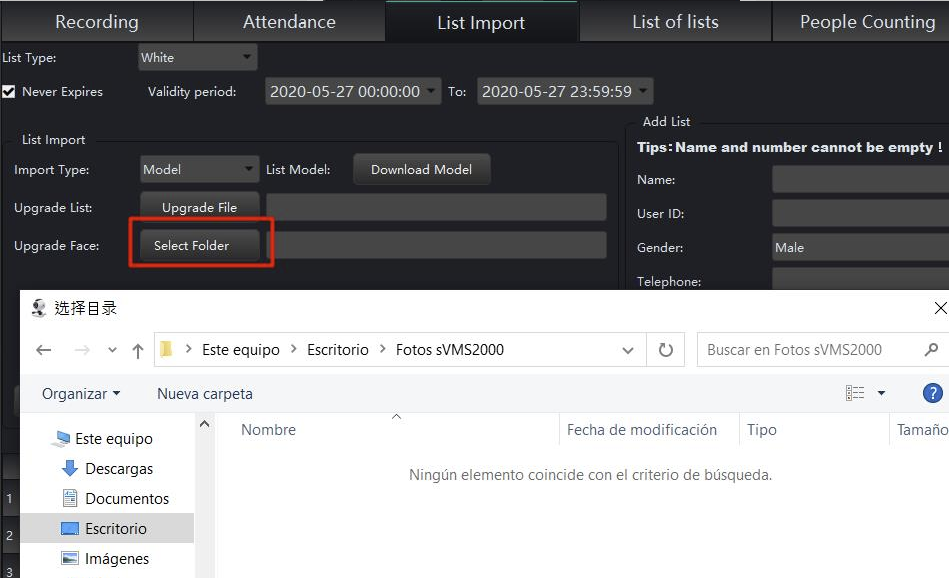
Task: Click the webcam icon in dialog title bar
Action: [37, 308]
